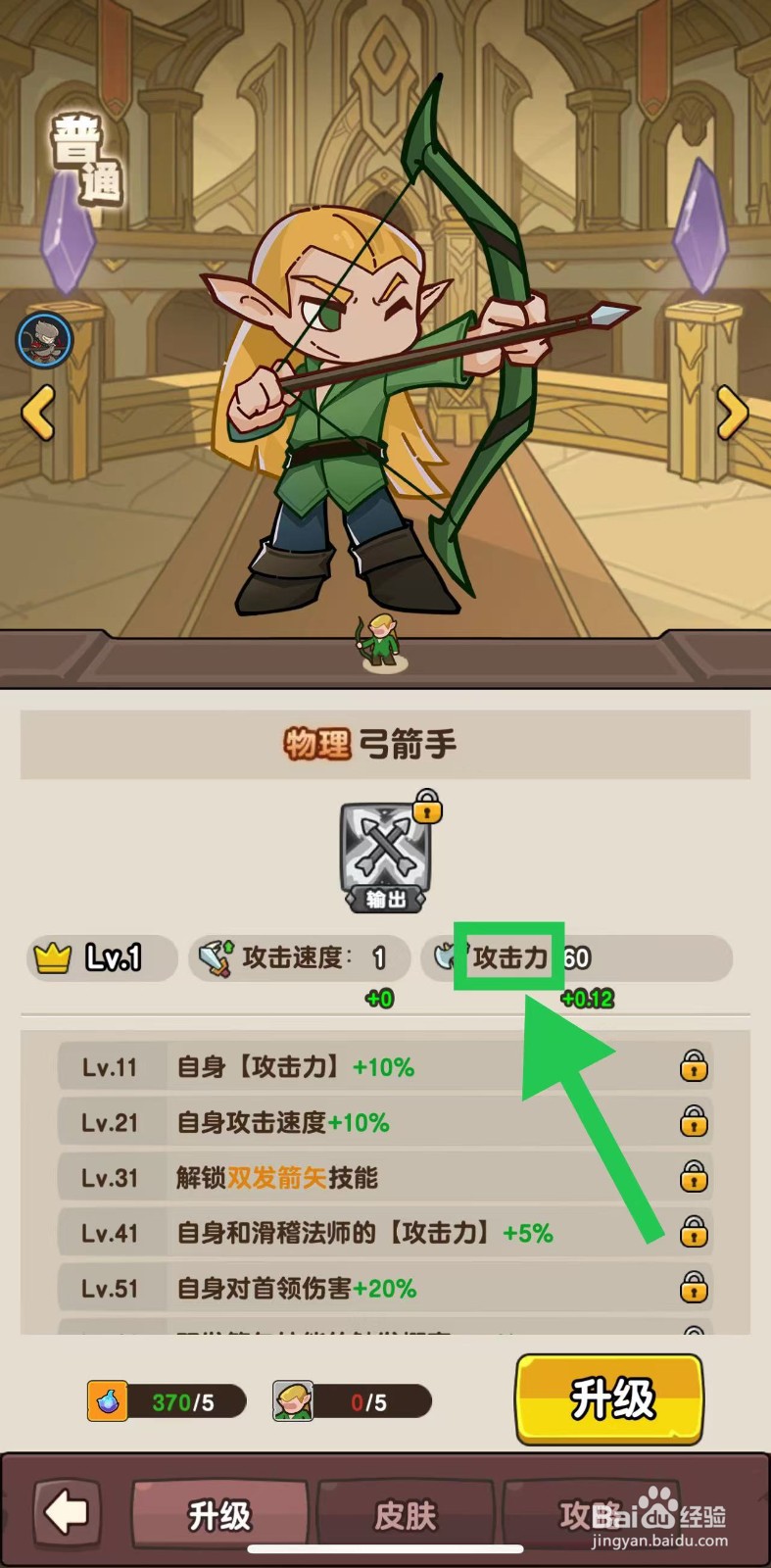This screenshot has width=771, height=1568.
Task: Switch to the 皮肤 tab
Action: pos(405,1515)
